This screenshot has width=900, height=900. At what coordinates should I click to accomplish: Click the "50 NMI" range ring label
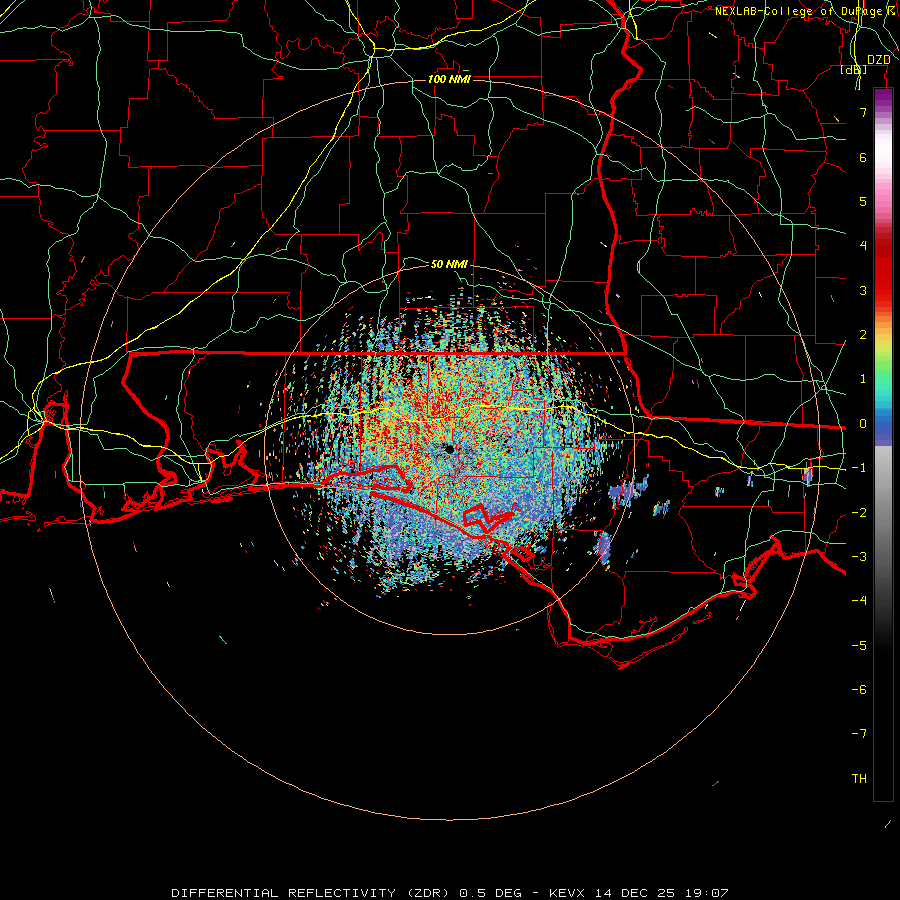(449, 264)
